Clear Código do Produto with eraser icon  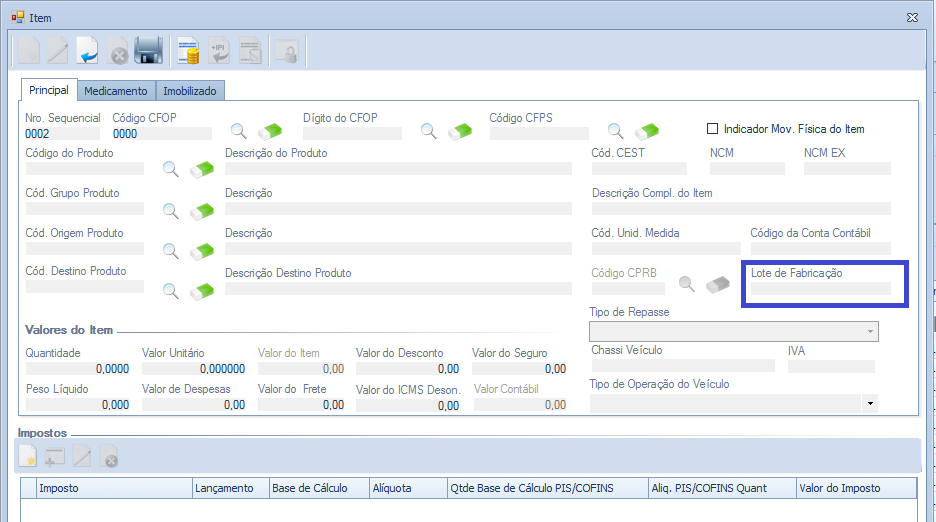(x=202, y=169)
